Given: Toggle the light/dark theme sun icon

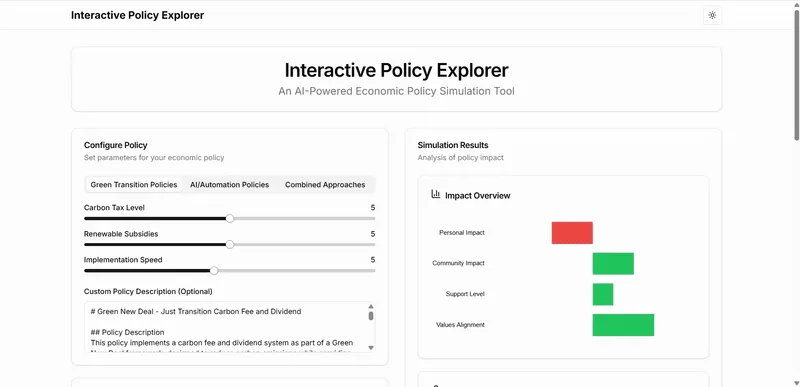Looking at the screenshot, I should click(x=712, y=15).
